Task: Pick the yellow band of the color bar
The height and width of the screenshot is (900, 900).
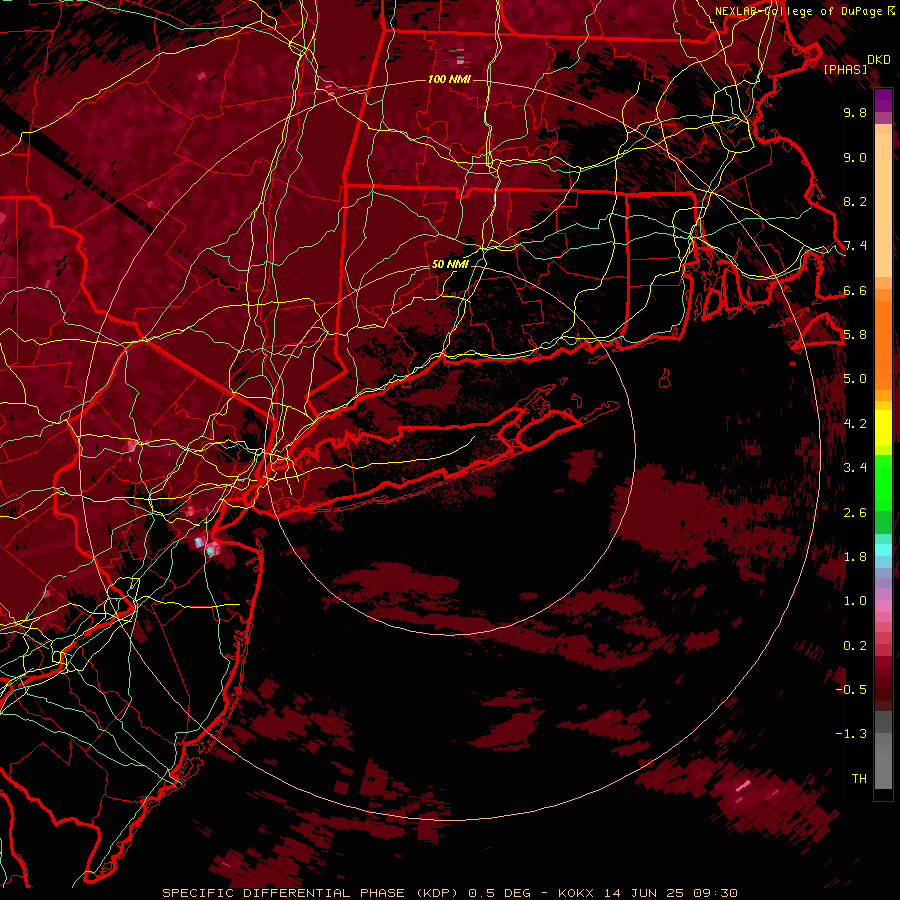Action: [883, 428]
